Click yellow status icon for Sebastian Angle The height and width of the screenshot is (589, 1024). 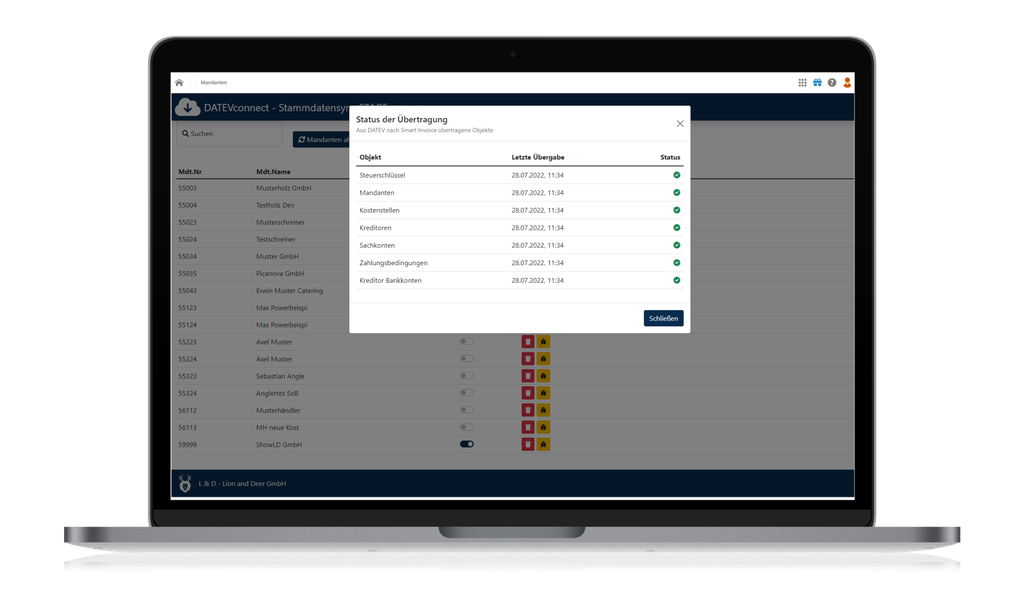[543, 375]
